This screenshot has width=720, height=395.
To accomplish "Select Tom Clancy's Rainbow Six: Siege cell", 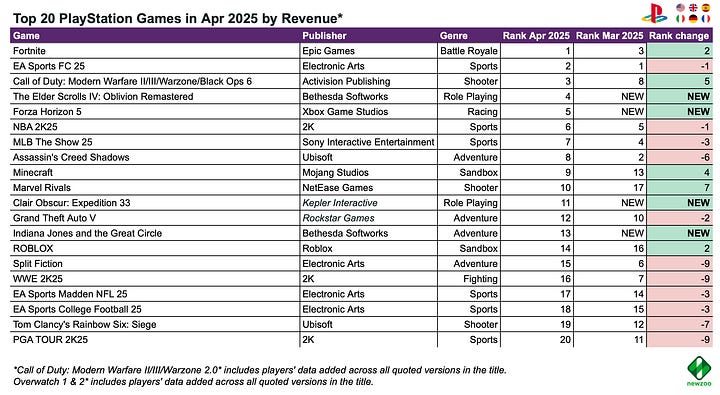I will (155, 324).
